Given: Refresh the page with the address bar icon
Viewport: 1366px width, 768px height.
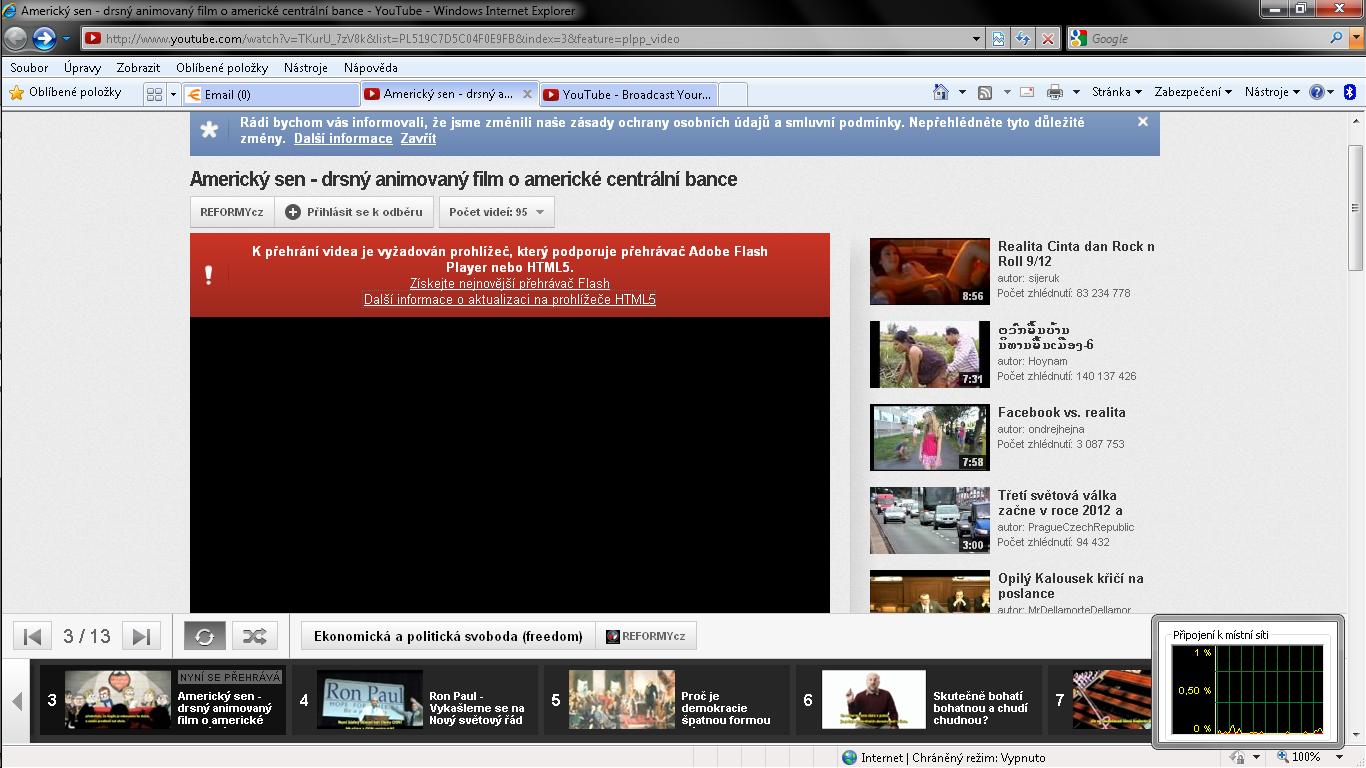Looking at the screenshot, I should [1022, 39].
